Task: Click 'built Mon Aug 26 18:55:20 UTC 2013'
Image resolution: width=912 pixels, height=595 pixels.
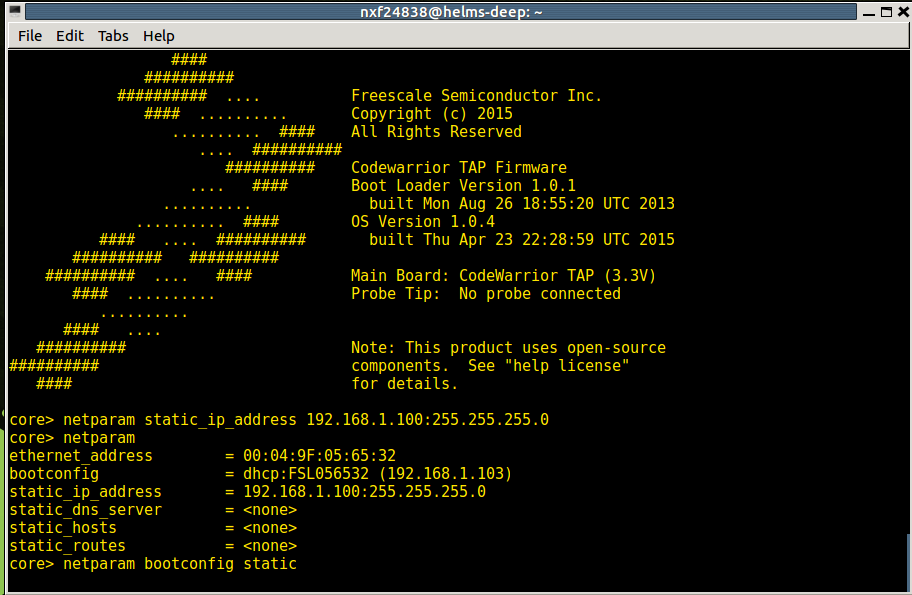Action: [522, 204]
